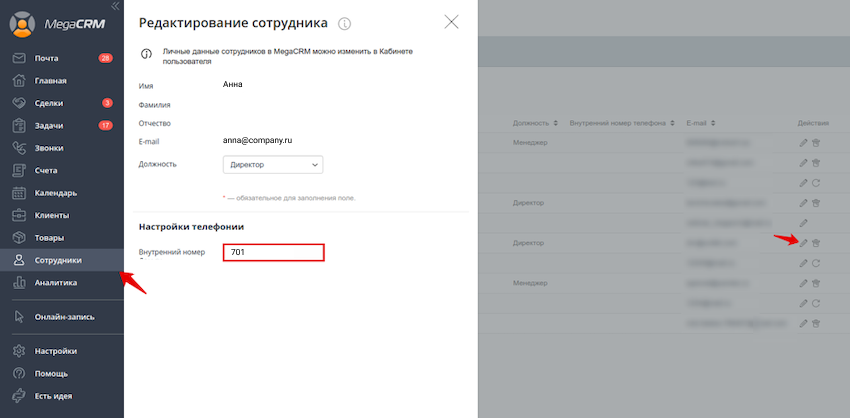This screenshot has width=850, height=418.
Task: Click the Онлайн-запись link
Action: (63, 317)
